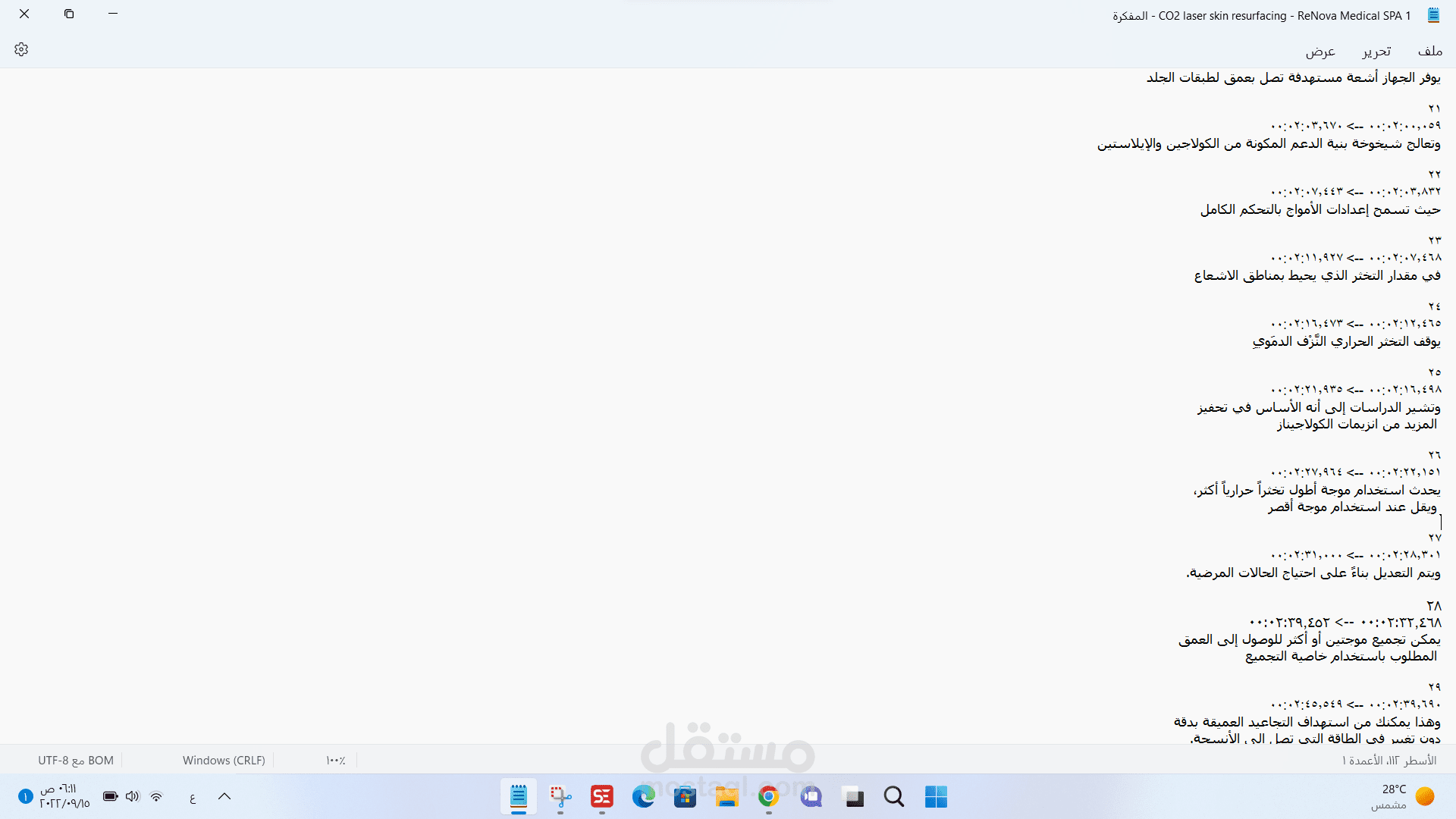Open Snipping Tool from taskbar
Screen dimensions: 1456x819
click(560, 796)
